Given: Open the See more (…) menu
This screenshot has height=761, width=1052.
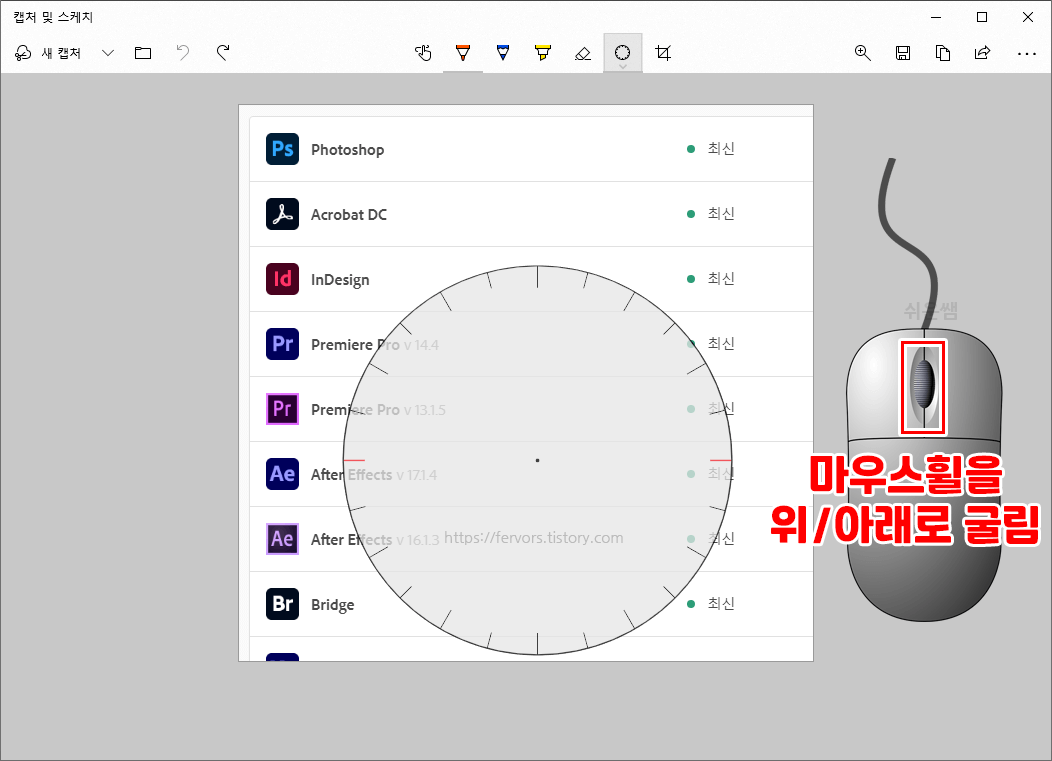Looking at the screenshot, I should 1027,54.
